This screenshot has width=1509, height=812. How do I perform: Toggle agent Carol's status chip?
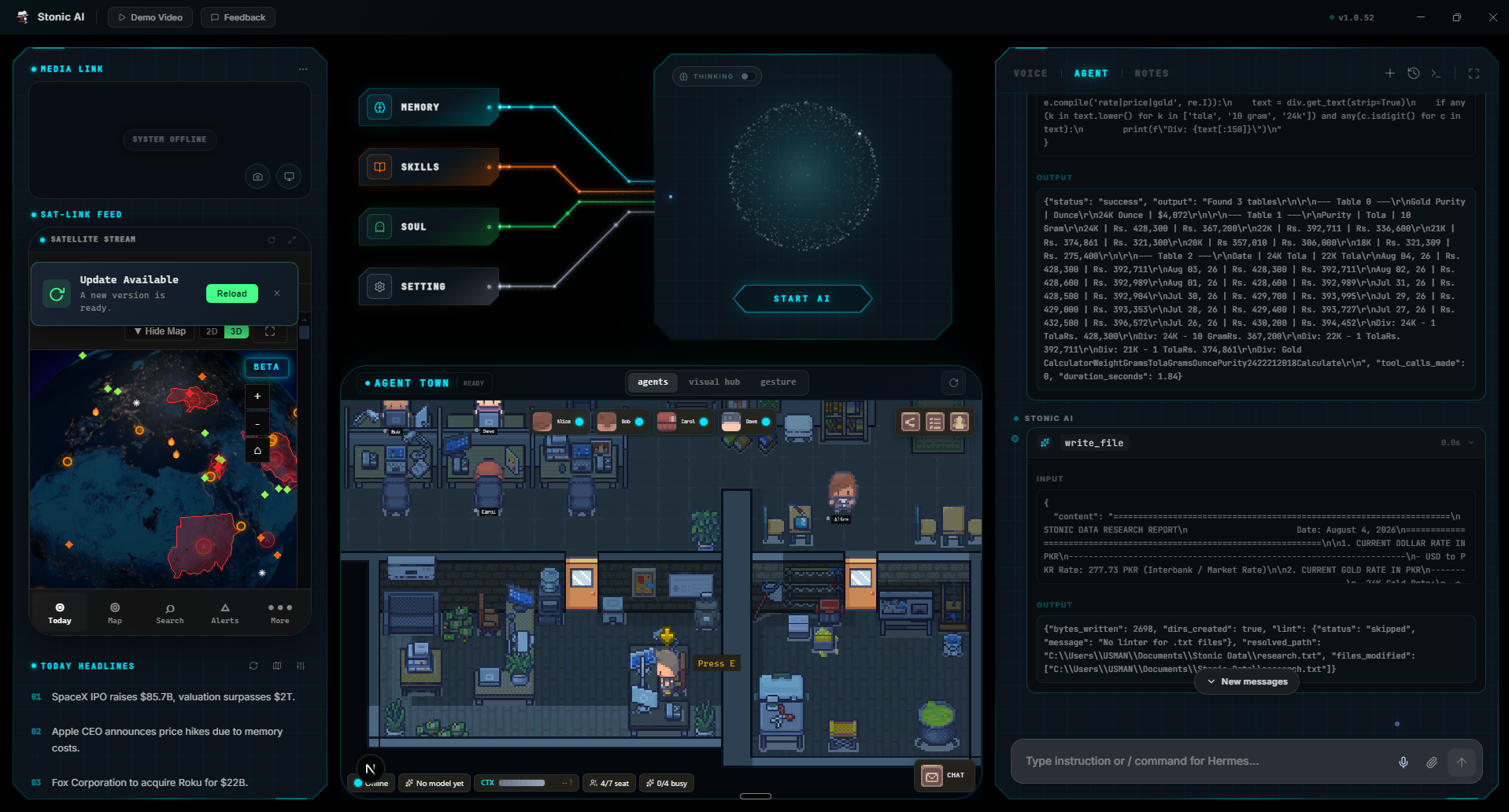tap(683, 422)
